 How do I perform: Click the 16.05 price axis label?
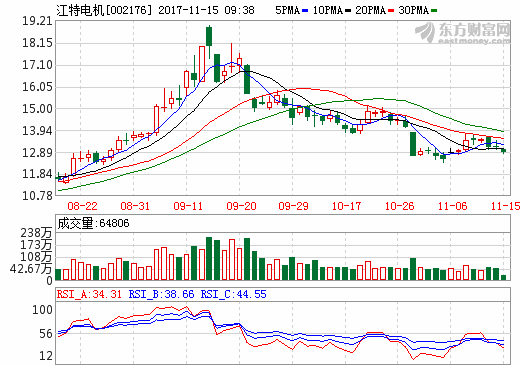[x=37, y=87]
